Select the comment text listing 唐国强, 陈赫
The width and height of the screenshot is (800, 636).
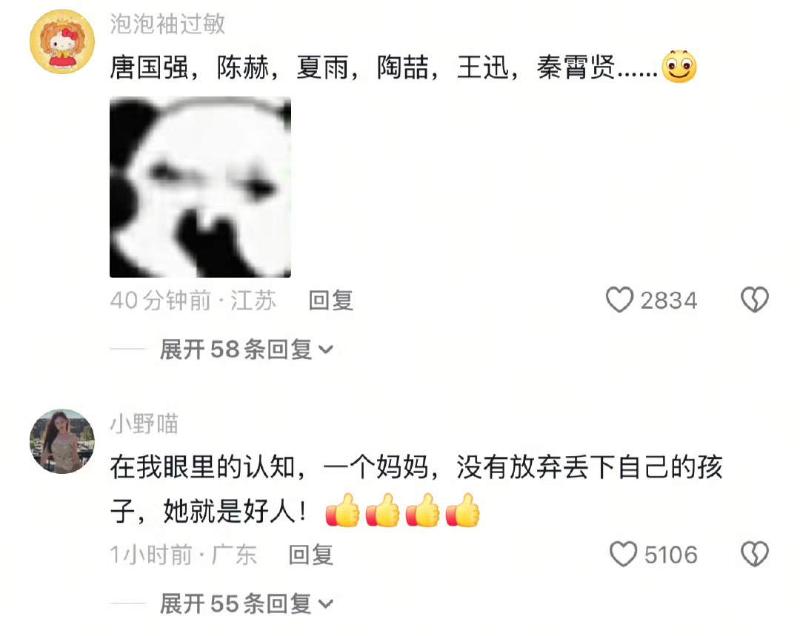point(384,67)
